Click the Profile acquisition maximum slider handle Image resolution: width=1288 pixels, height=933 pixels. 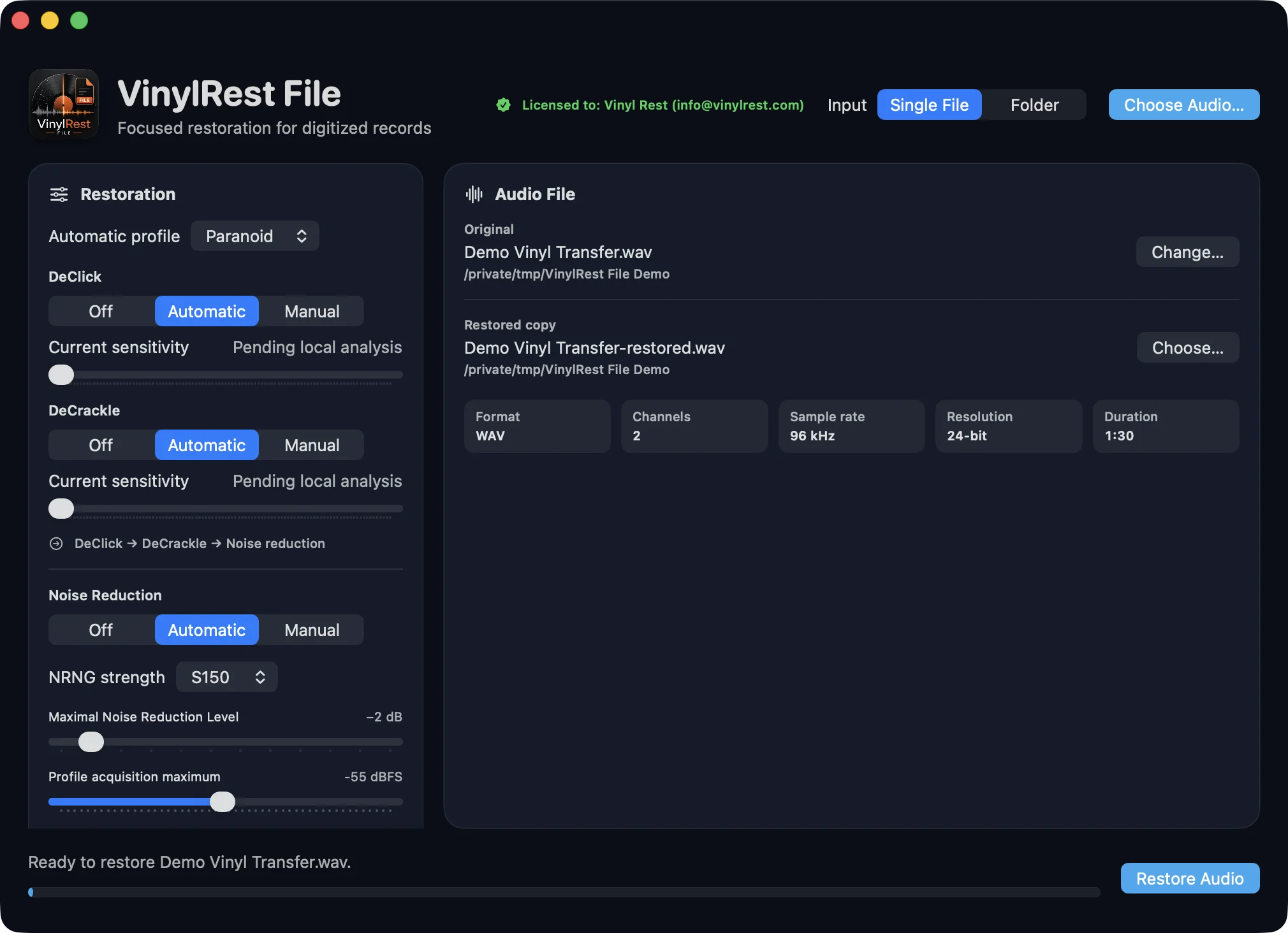pyautogui.click(x=223, y=802)
